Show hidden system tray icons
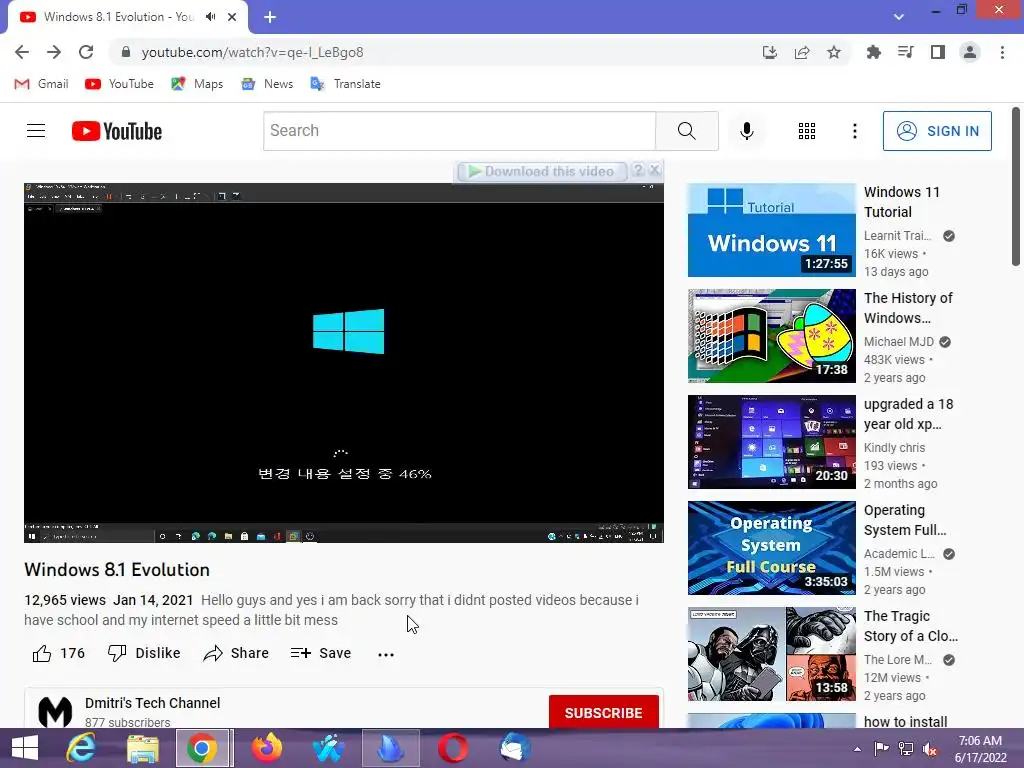 857,749
